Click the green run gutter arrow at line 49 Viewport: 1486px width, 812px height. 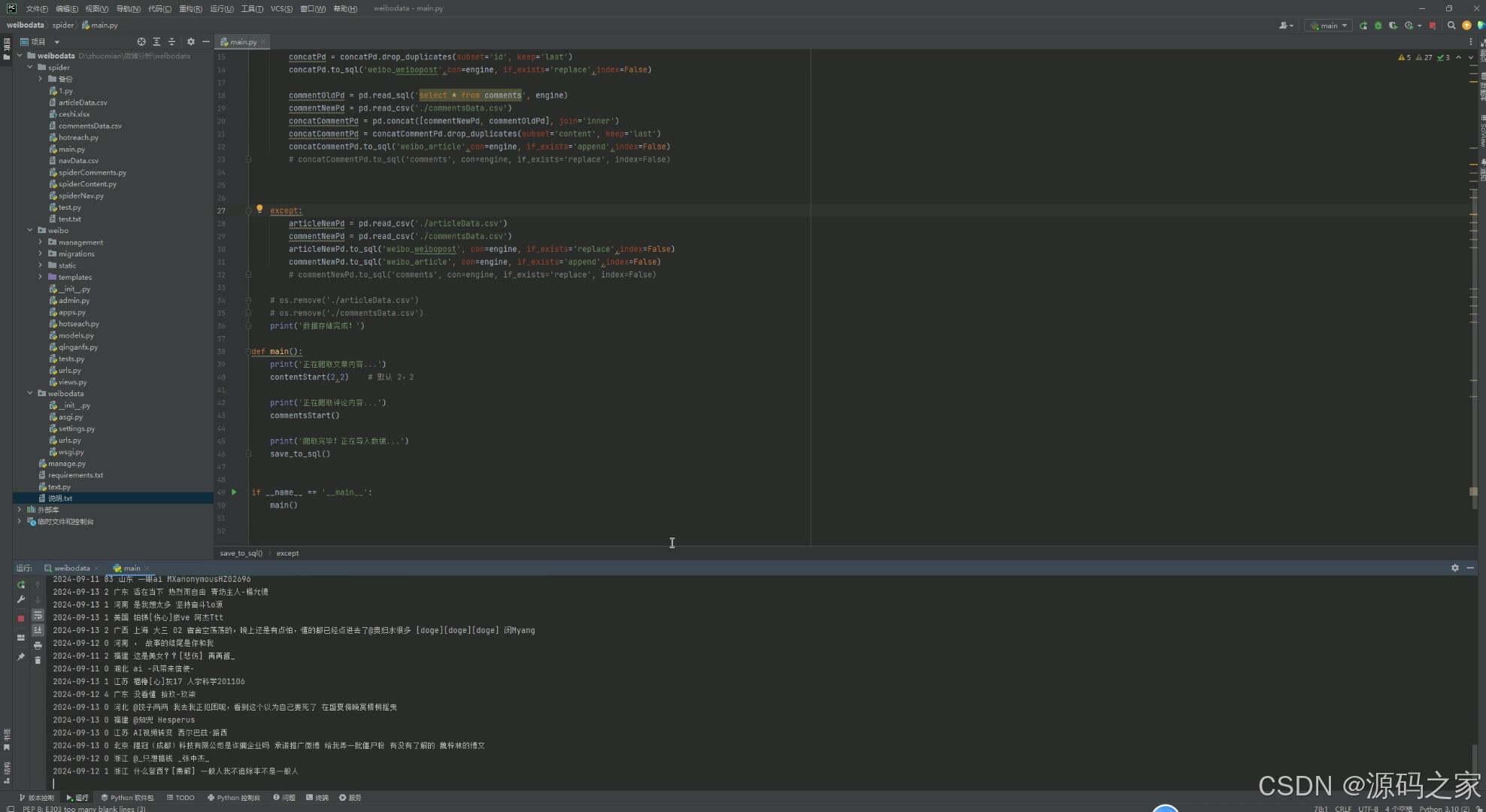(x=234, y=492)
